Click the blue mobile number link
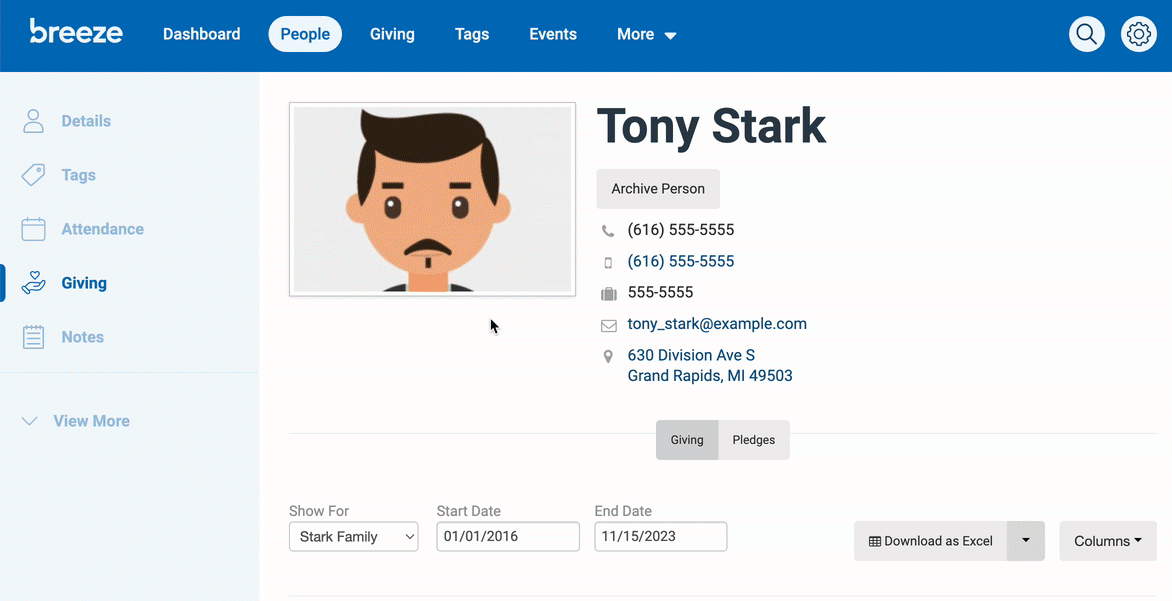This screenshot has width=1172, height=601. pyautogui.click(x=680, y=261)
